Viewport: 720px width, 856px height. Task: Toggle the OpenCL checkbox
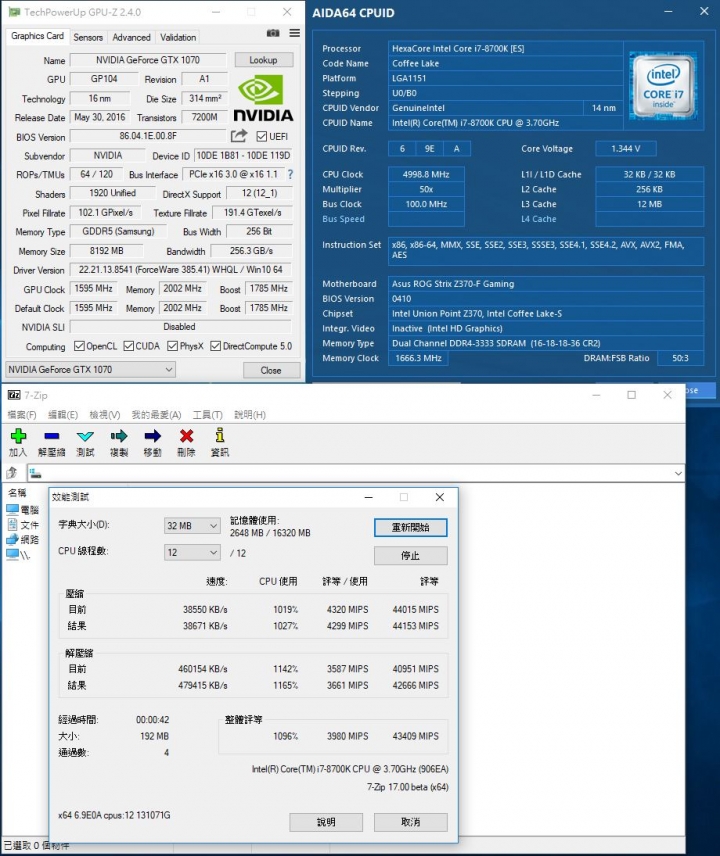pos(79,346)
